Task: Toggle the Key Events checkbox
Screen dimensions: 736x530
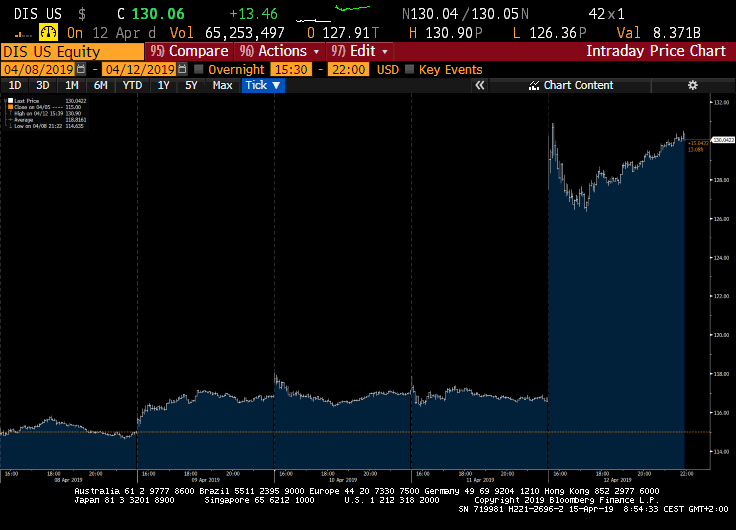Action: pos(409,69)
